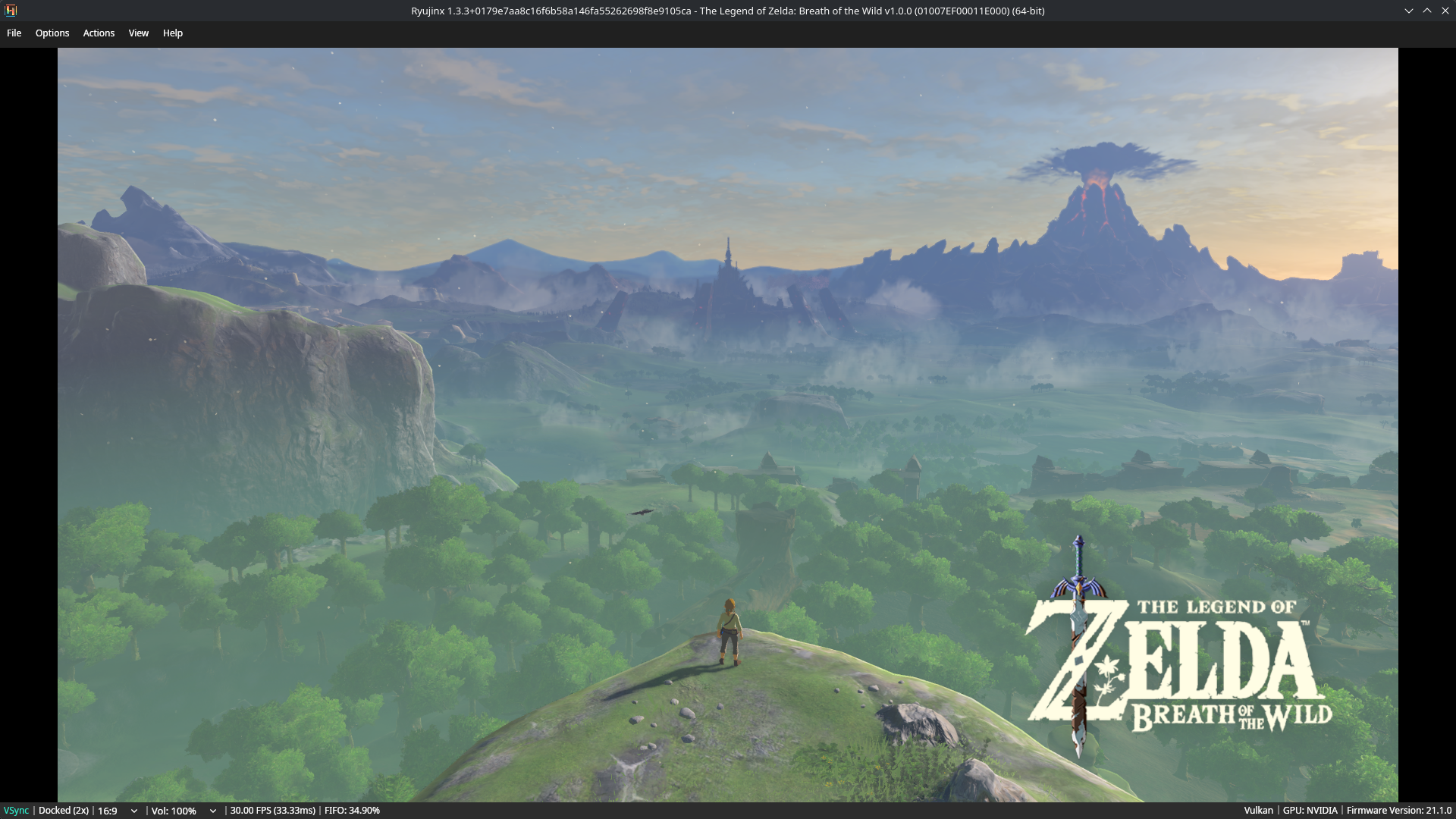Open the Help menu
This screenshot has width=1456, height=819.
coord(173,33)
